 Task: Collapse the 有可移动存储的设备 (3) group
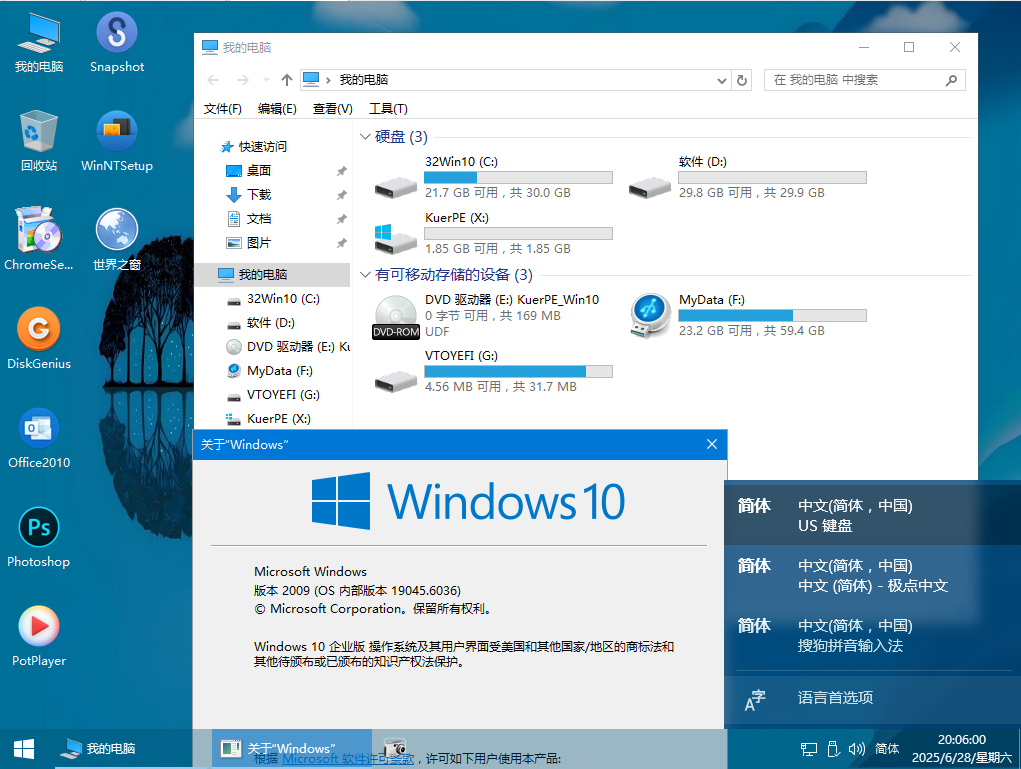pyautogui.click(x=365, y=275)
